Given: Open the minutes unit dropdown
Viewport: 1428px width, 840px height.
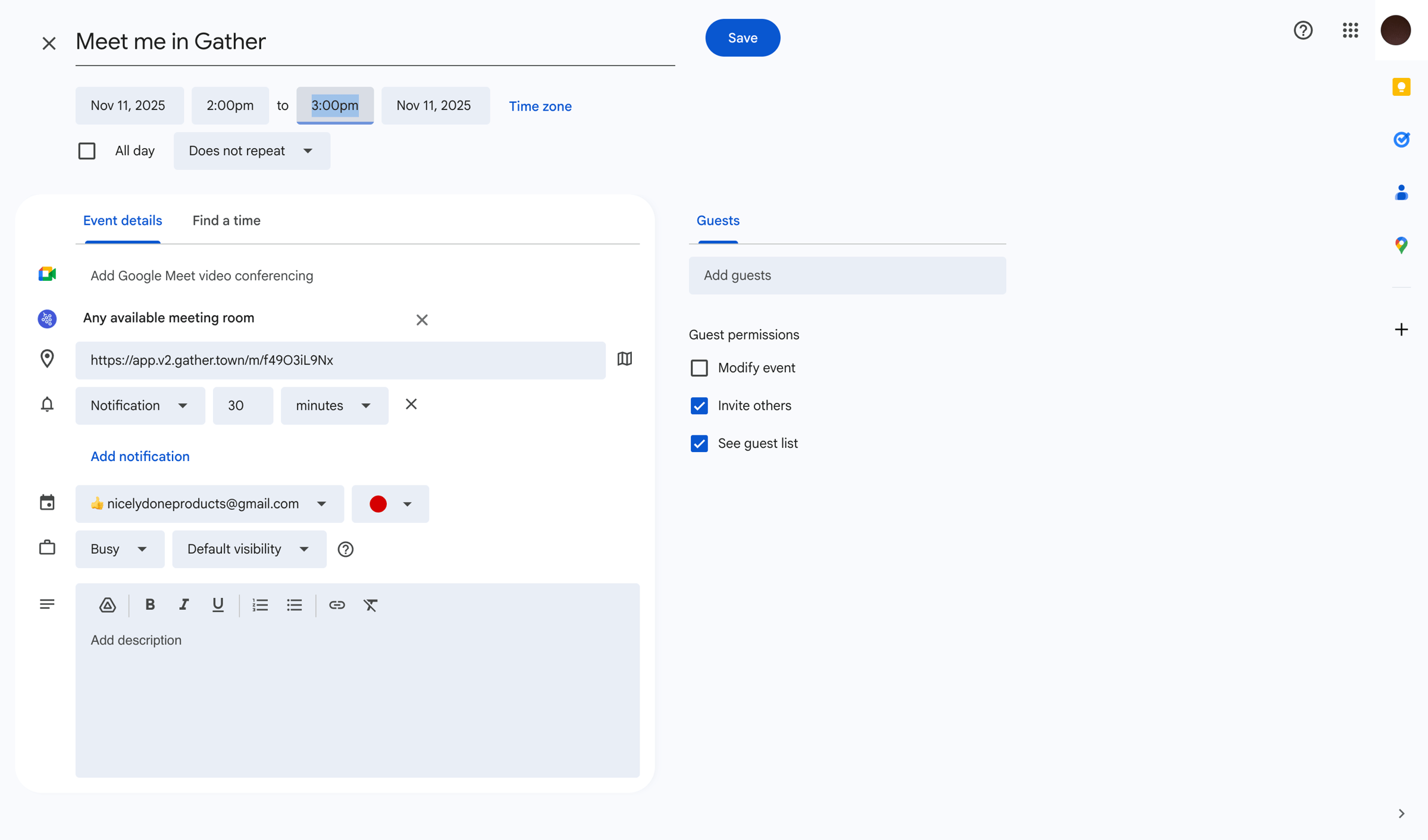Looking at the screenshot, I should pyautogui.click(x=334, y=406).
